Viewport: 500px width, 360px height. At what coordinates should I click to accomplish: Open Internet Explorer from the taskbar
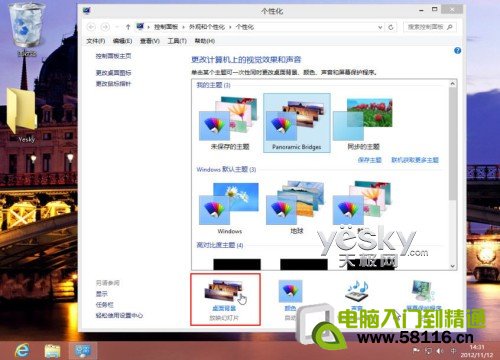22,350
